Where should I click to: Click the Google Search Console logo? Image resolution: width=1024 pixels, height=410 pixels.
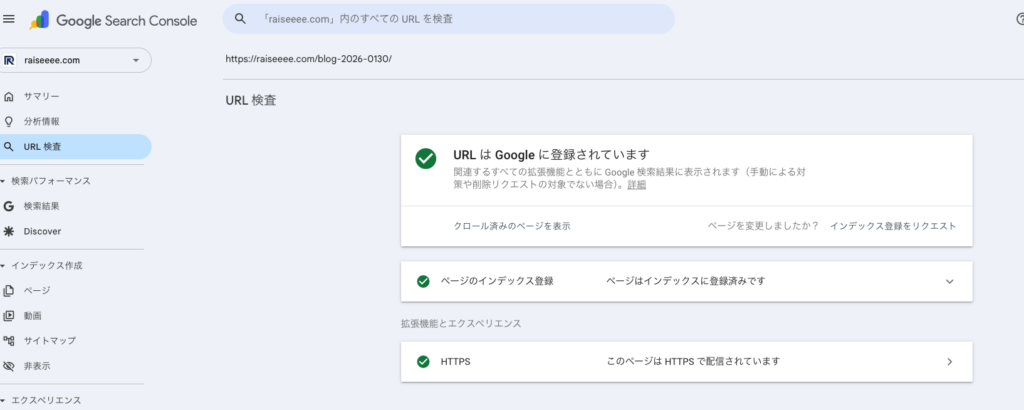click(111, 20)
